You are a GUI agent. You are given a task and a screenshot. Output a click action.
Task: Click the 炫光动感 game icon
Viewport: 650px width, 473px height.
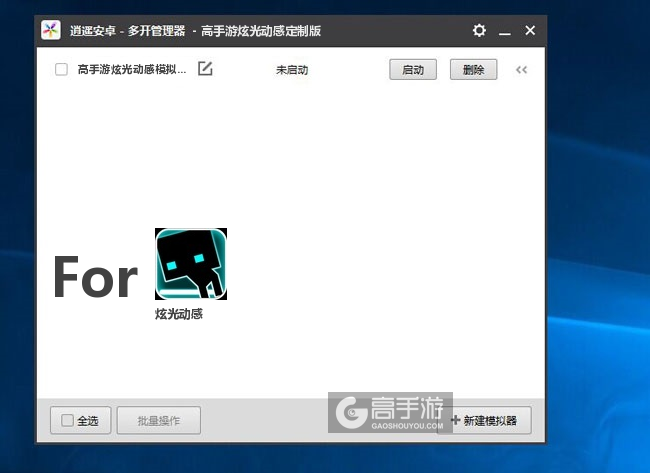point(191,264)
